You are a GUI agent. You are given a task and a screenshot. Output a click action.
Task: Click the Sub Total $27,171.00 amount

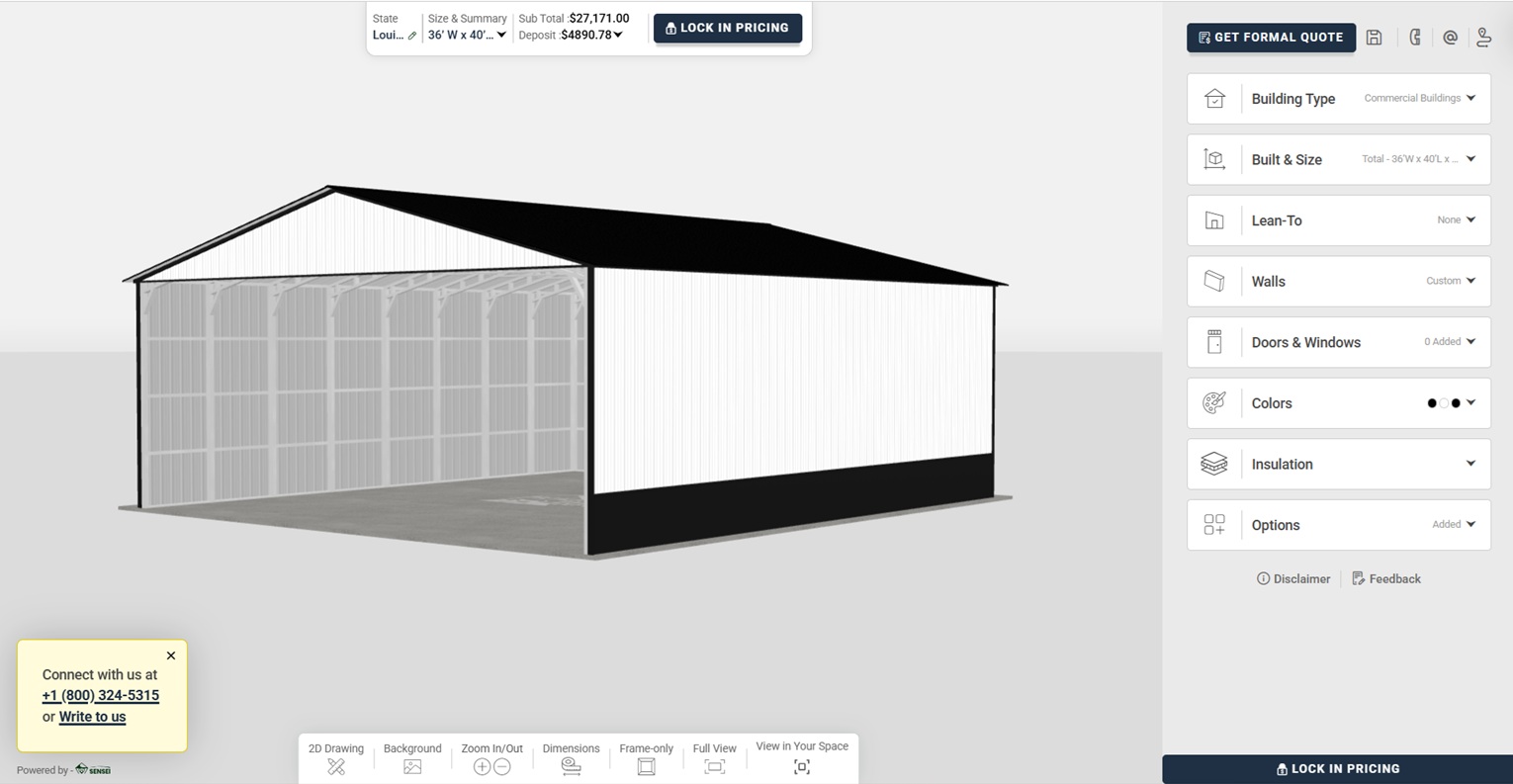point(599,19)
